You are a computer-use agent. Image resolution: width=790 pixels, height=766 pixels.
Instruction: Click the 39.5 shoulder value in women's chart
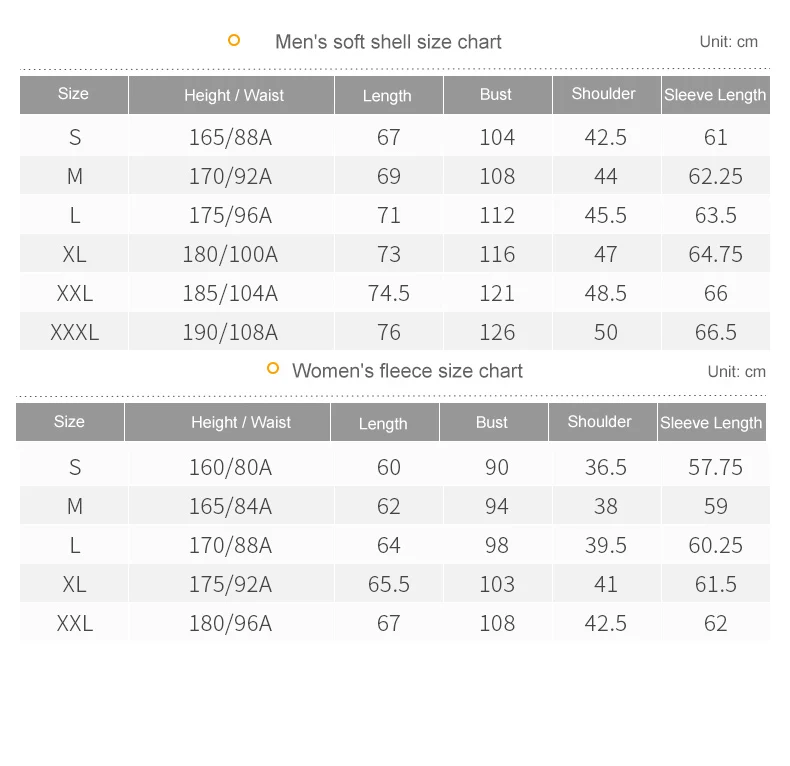coord(606,545)
